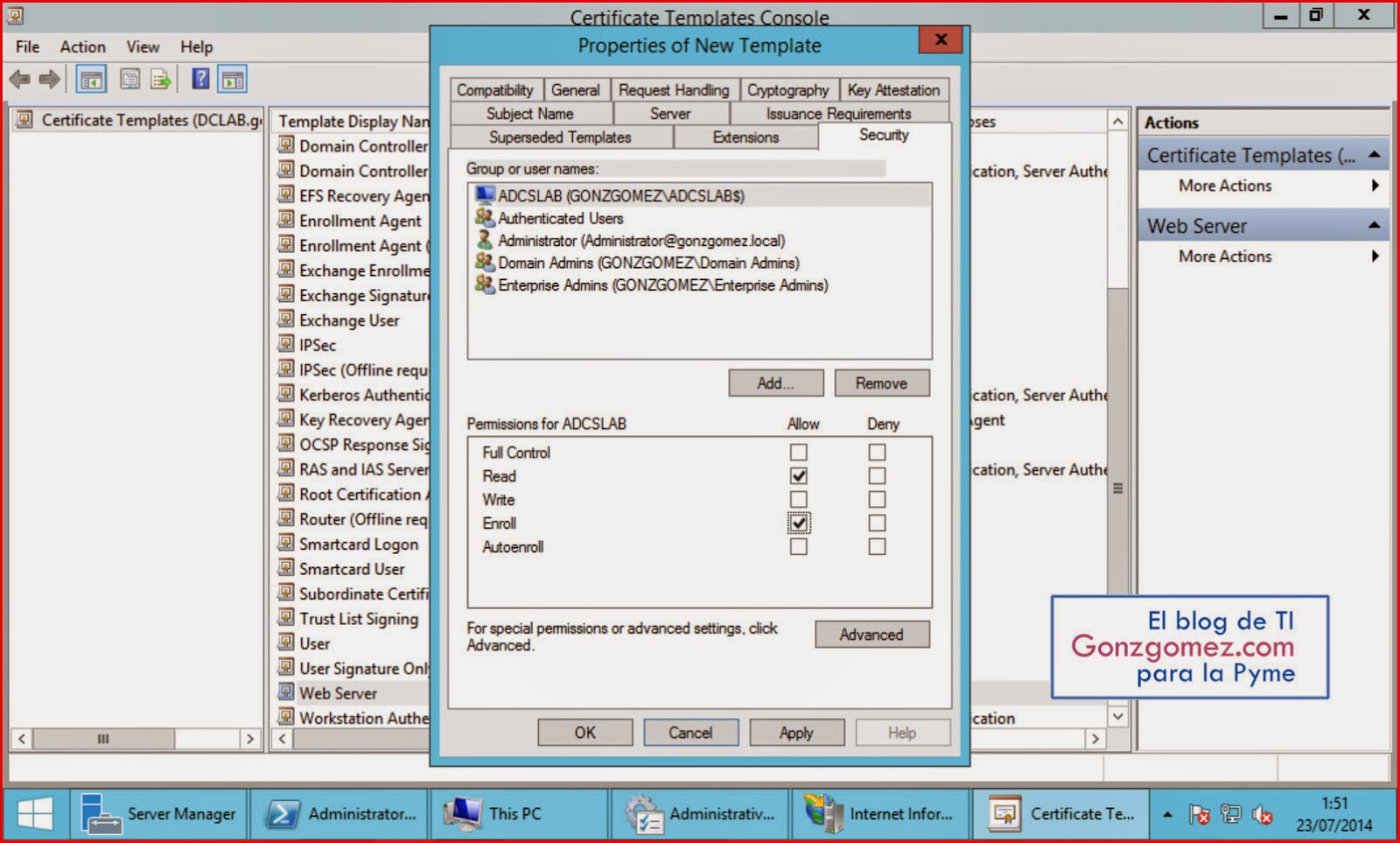
Task: Click the Template Display Name column header
Action: pos(353,121)
